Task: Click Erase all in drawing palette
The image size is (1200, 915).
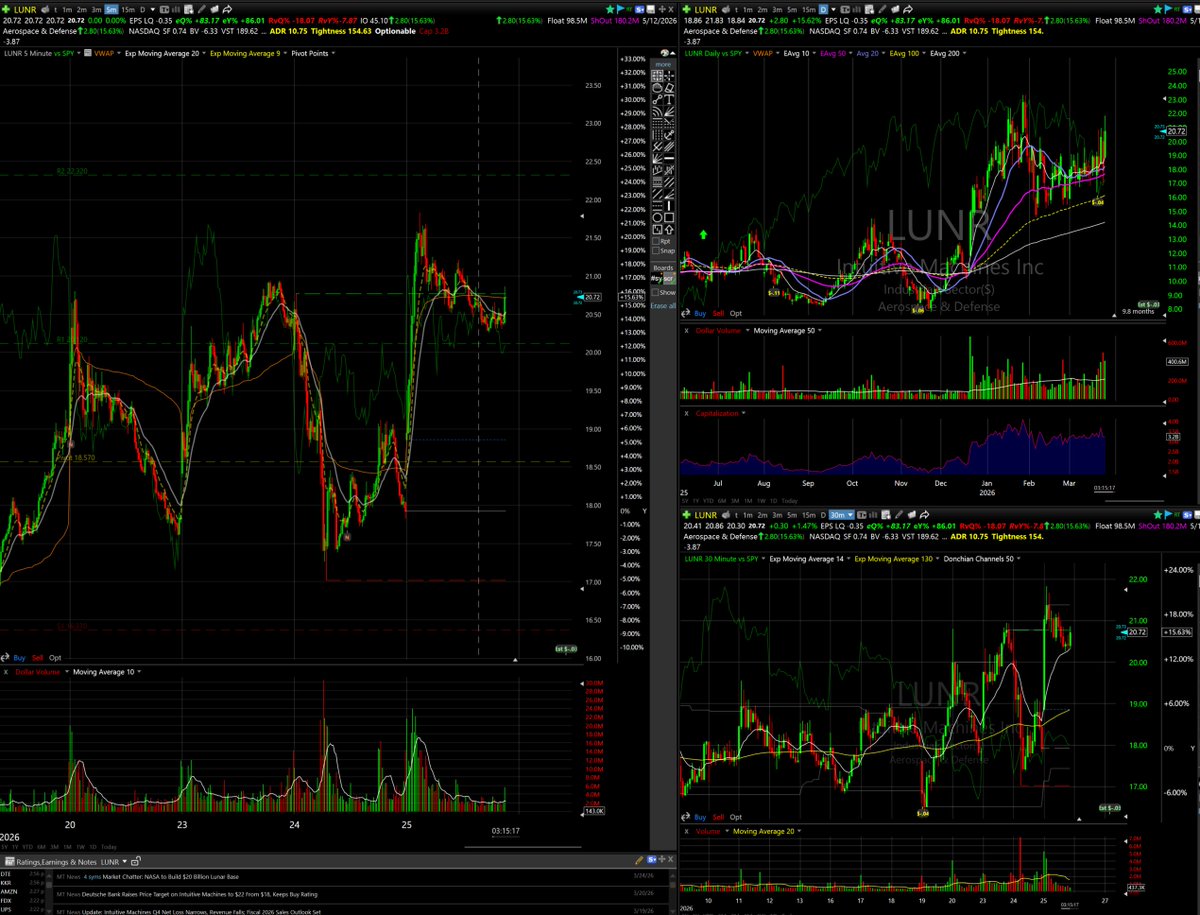Action: point(662,305)
